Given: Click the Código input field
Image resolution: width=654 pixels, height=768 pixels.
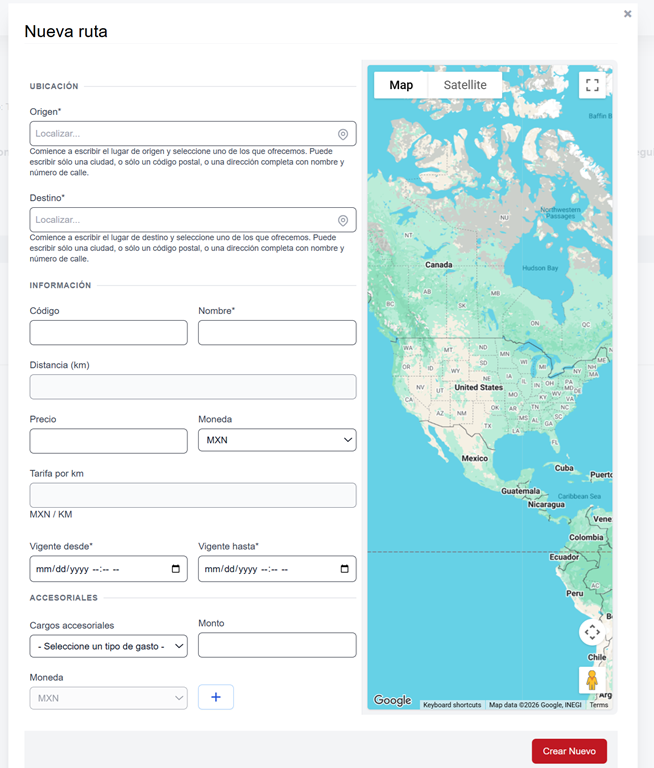Looking at the screenshot, I should click(108, 333).
